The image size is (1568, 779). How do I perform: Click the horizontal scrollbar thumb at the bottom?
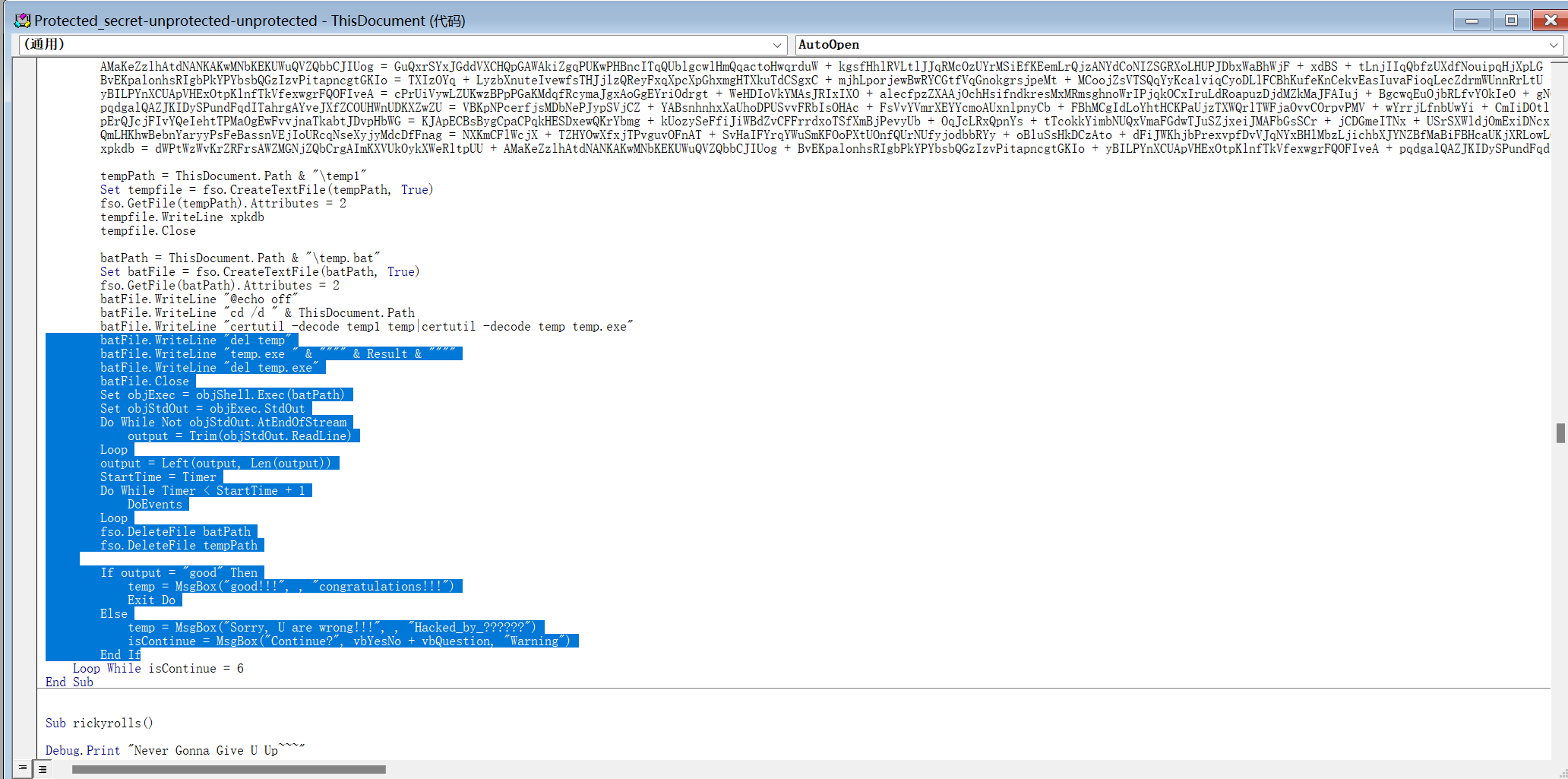tap(229, 769)
